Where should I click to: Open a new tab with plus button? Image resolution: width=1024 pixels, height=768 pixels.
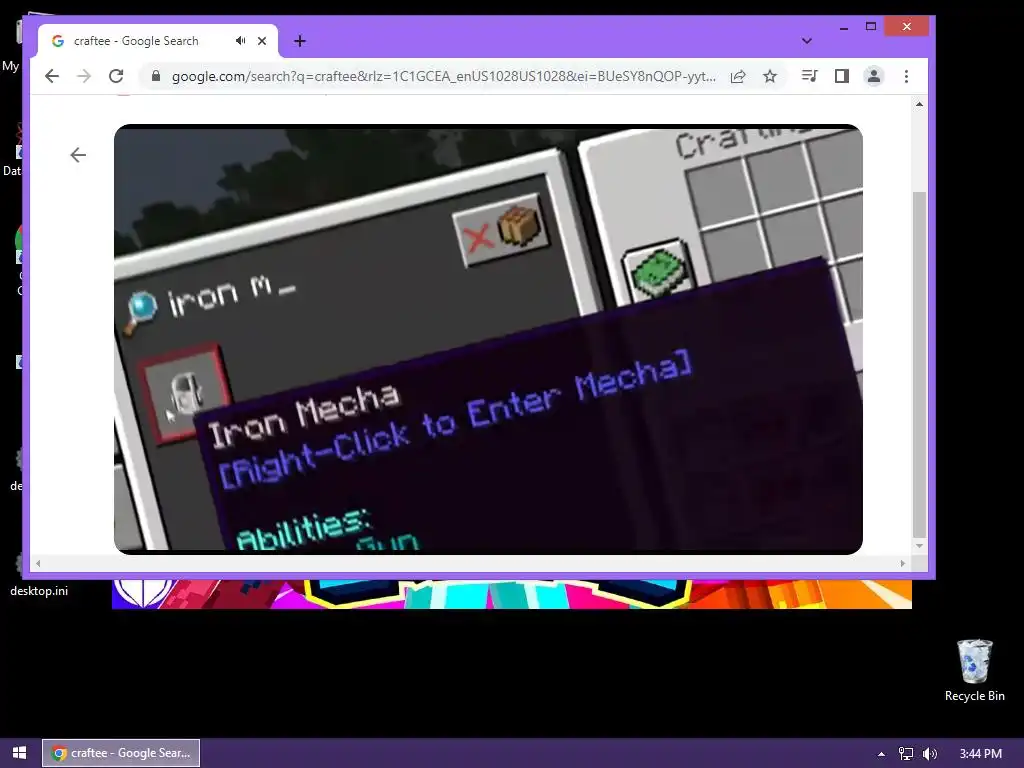(300, 41)
